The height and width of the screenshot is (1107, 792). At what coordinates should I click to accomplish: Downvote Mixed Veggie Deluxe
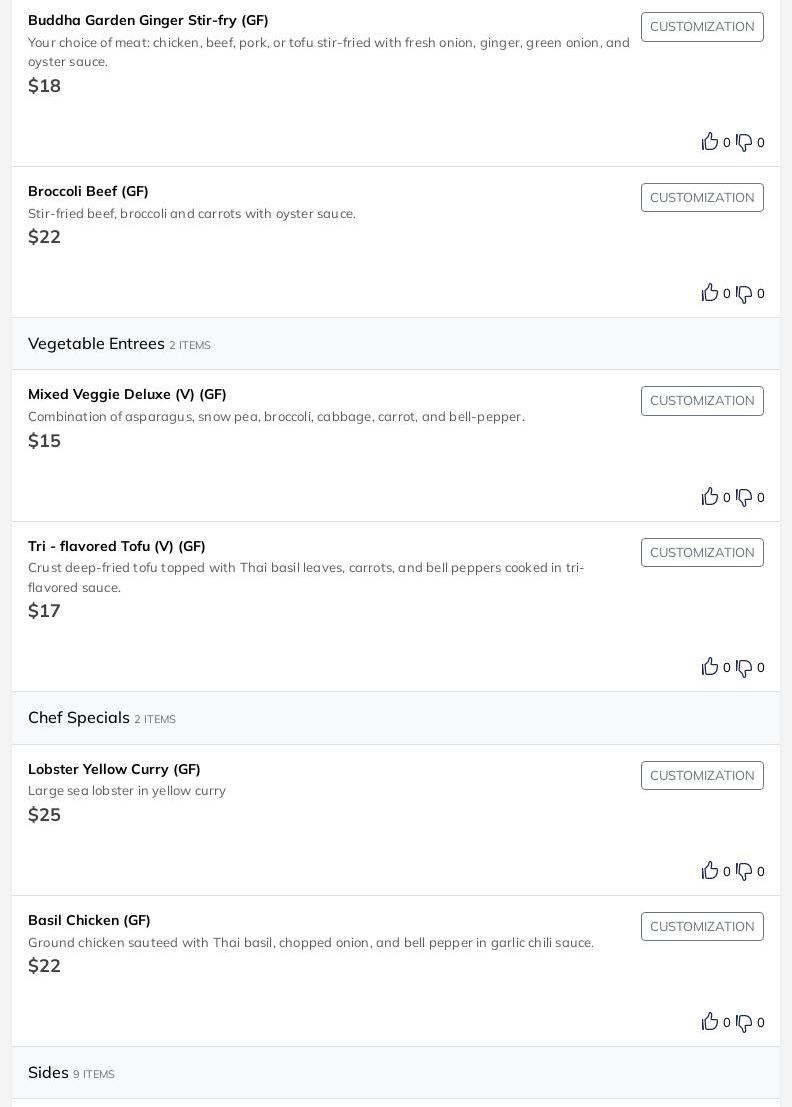tap(744, 497)
